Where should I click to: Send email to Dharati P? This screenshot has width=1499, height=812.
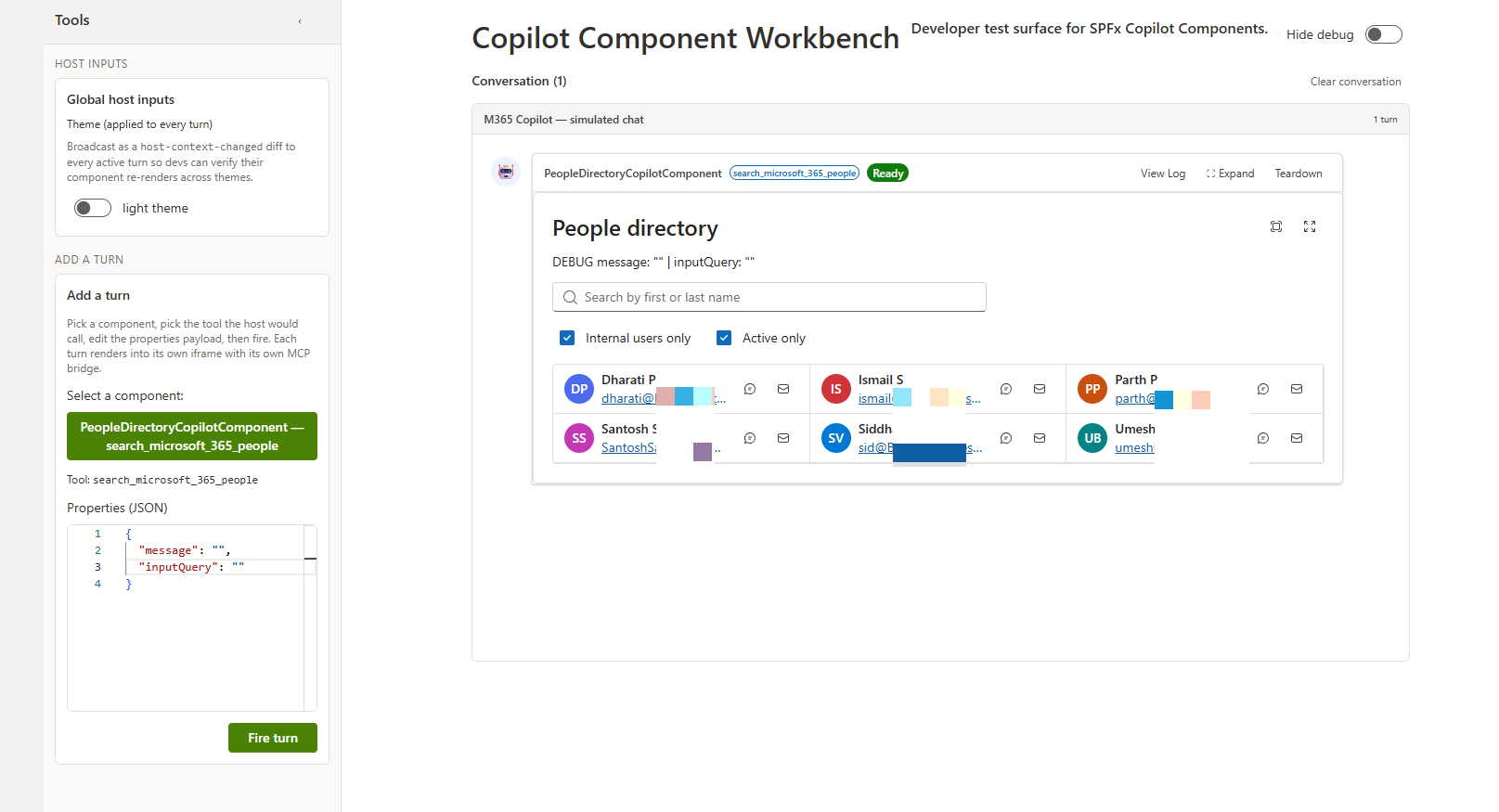coord(783,389)
